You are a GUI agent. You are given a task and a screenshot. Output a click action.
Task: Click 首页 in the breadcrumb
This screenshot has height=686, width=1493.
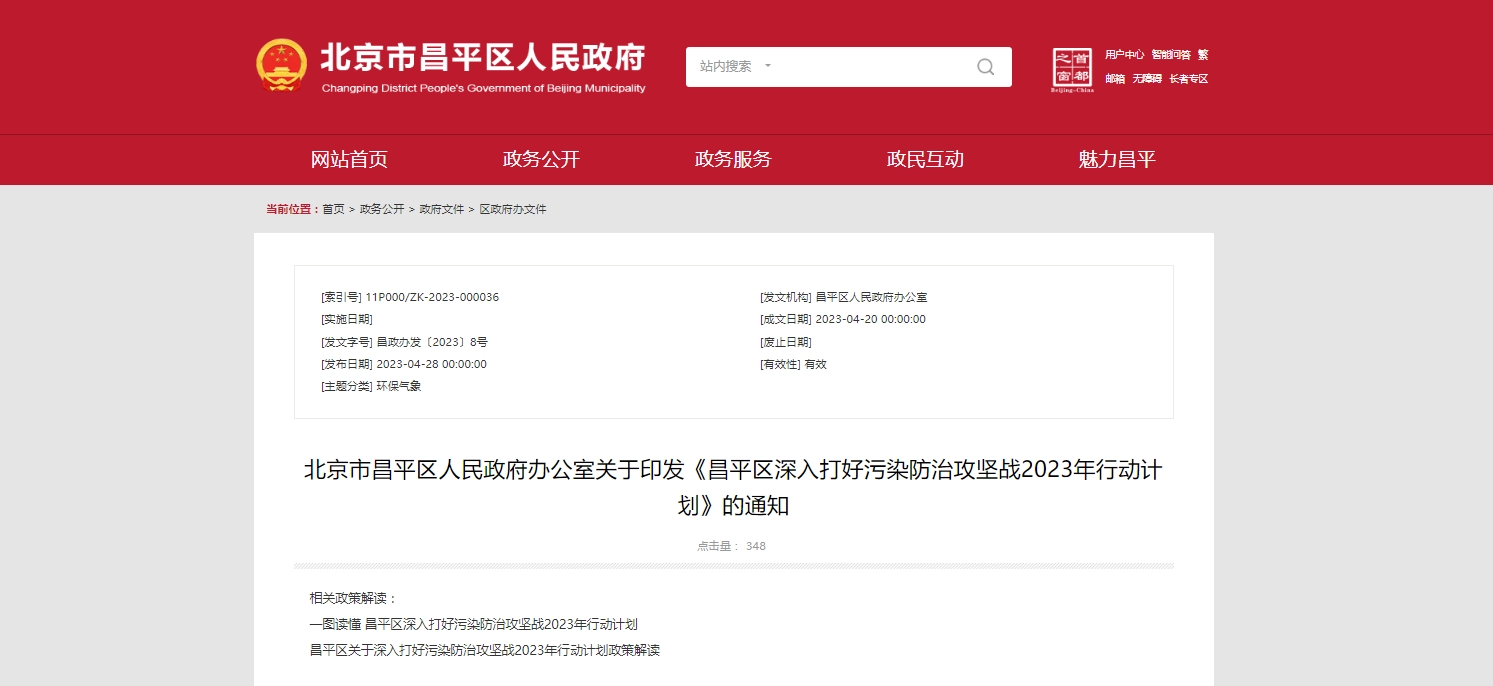click(x=333, y=209)
